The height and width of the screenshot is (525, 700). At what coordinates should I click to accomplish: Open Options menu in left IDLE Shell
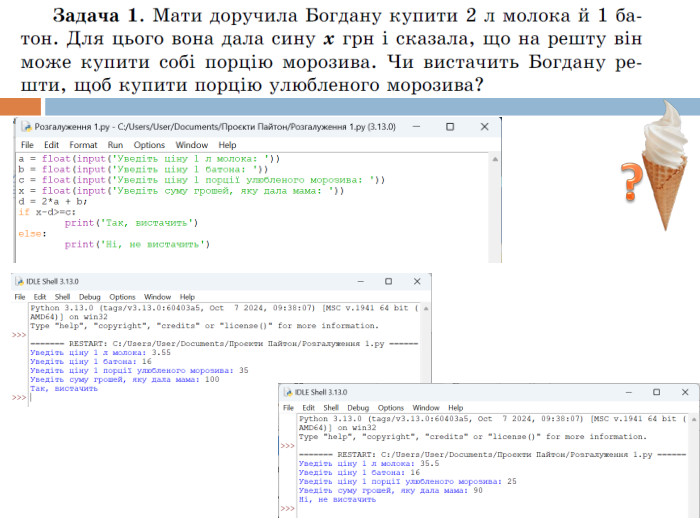point(122,297)
